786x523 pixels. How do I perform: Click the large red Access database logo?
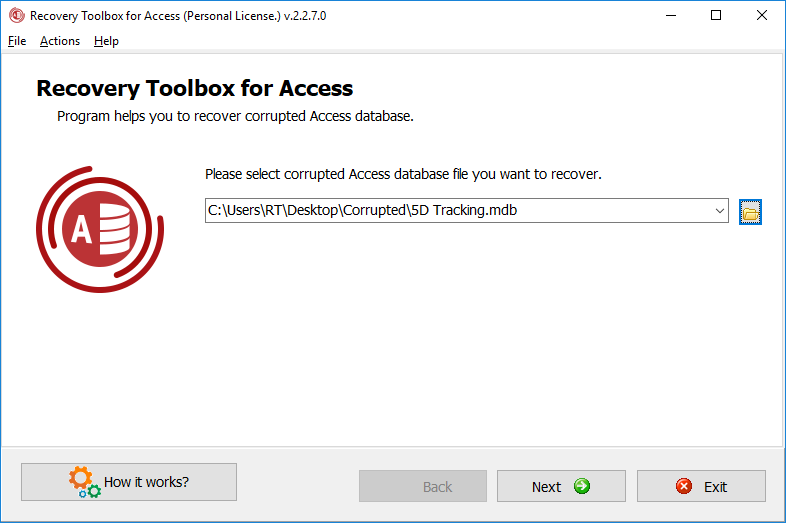point(100,230)
